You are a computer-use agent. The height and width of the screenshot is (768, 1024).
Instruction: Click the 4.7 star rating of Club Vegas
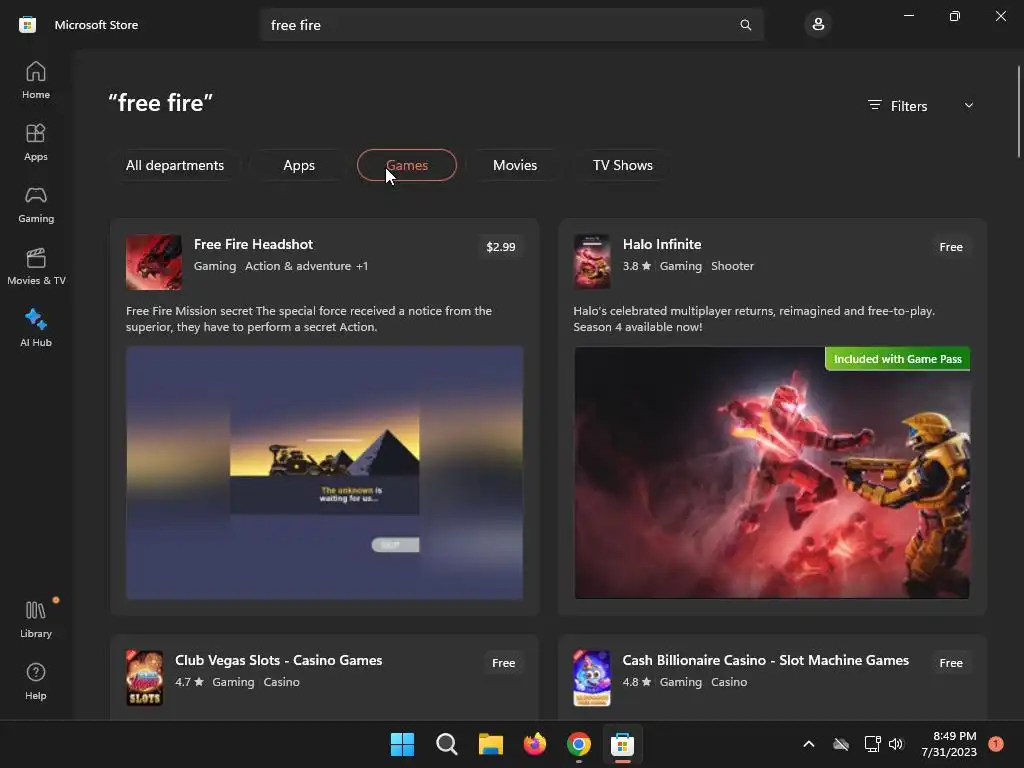pyautogui.click(x=189, y=682)
